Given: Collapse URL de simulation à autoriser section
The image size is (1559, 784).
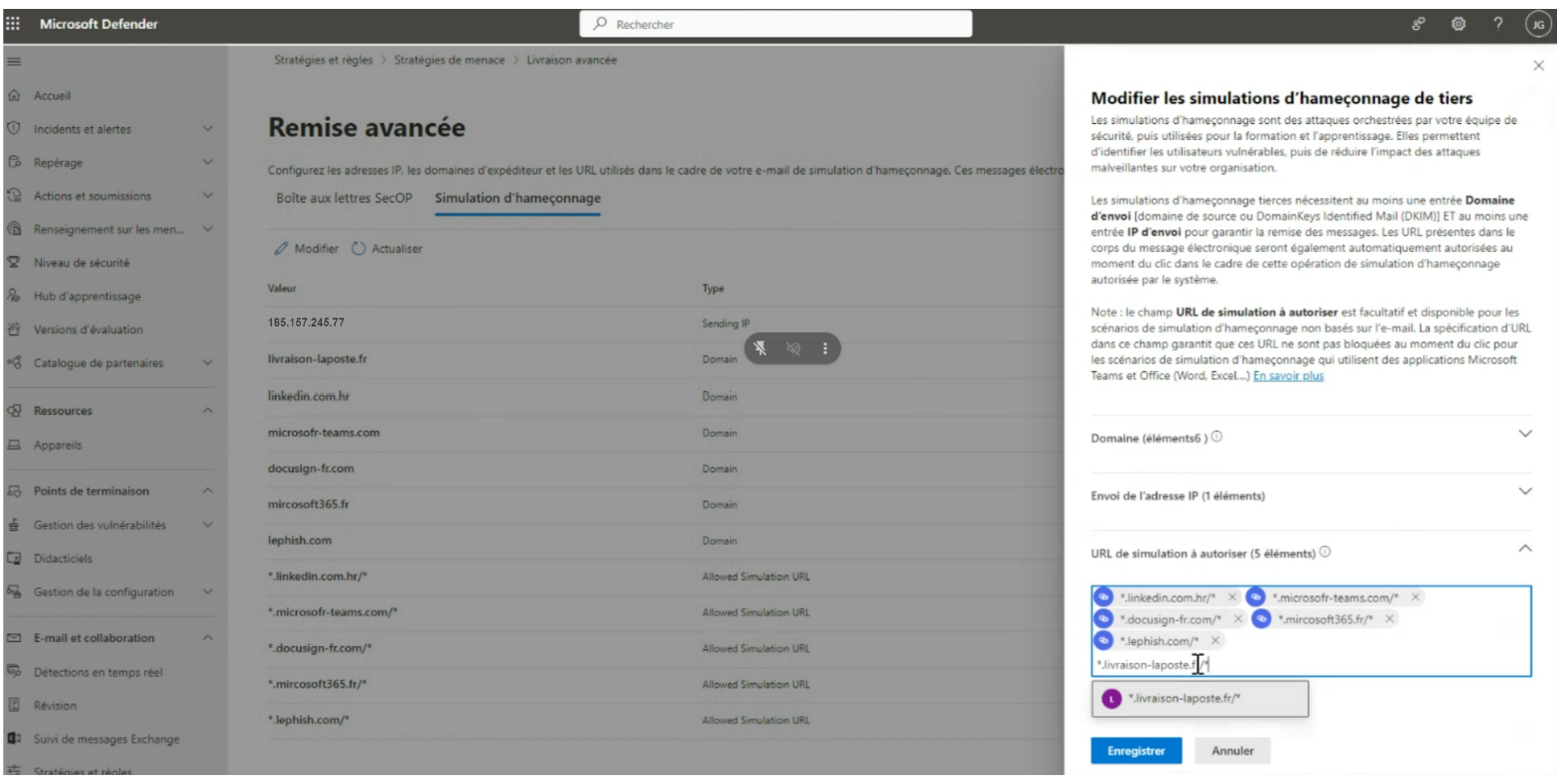Looking at the screenshot, I should click(1524, 549).
